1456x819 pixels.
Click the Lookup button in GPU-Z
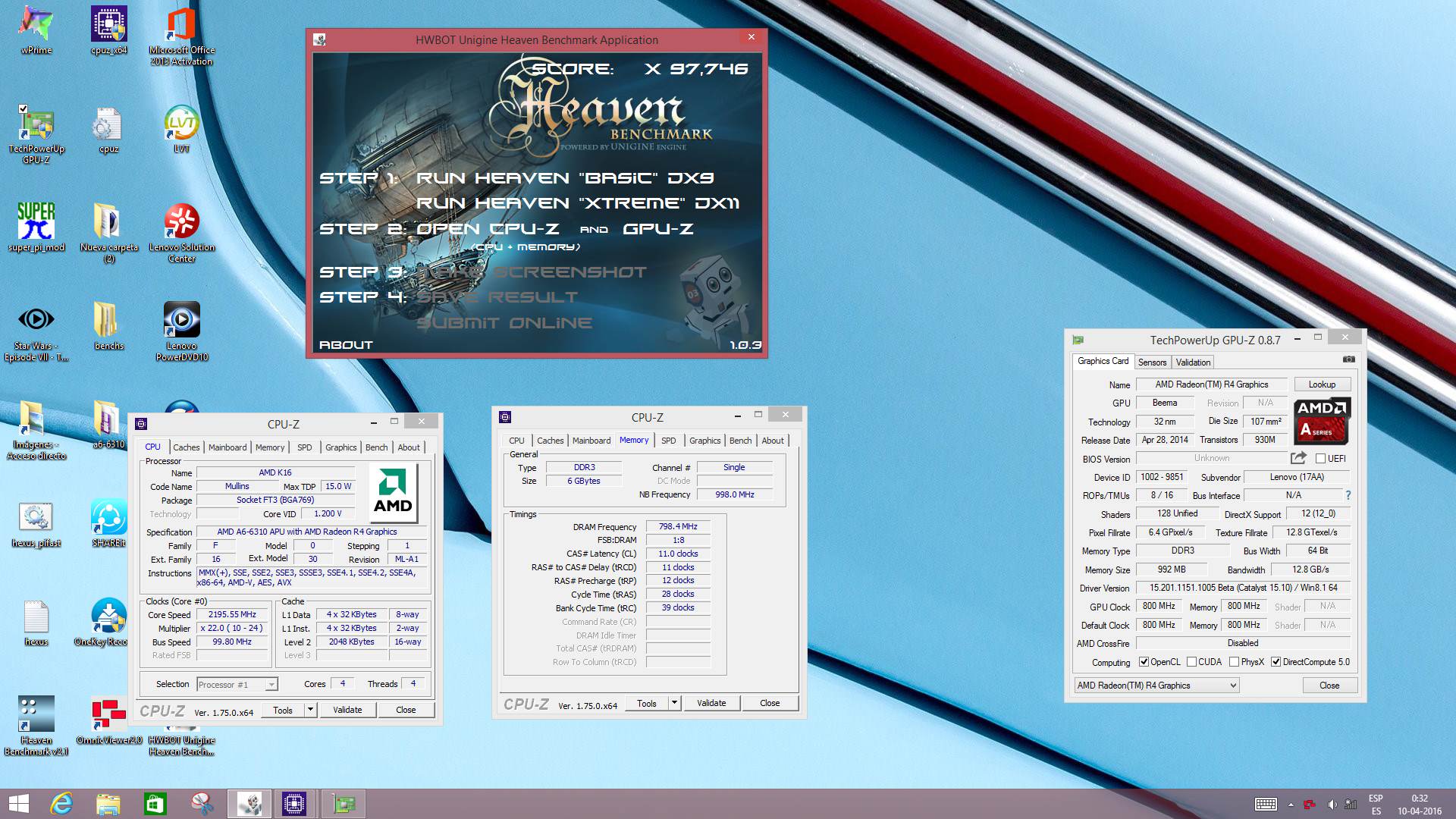tap(1322, 384)
